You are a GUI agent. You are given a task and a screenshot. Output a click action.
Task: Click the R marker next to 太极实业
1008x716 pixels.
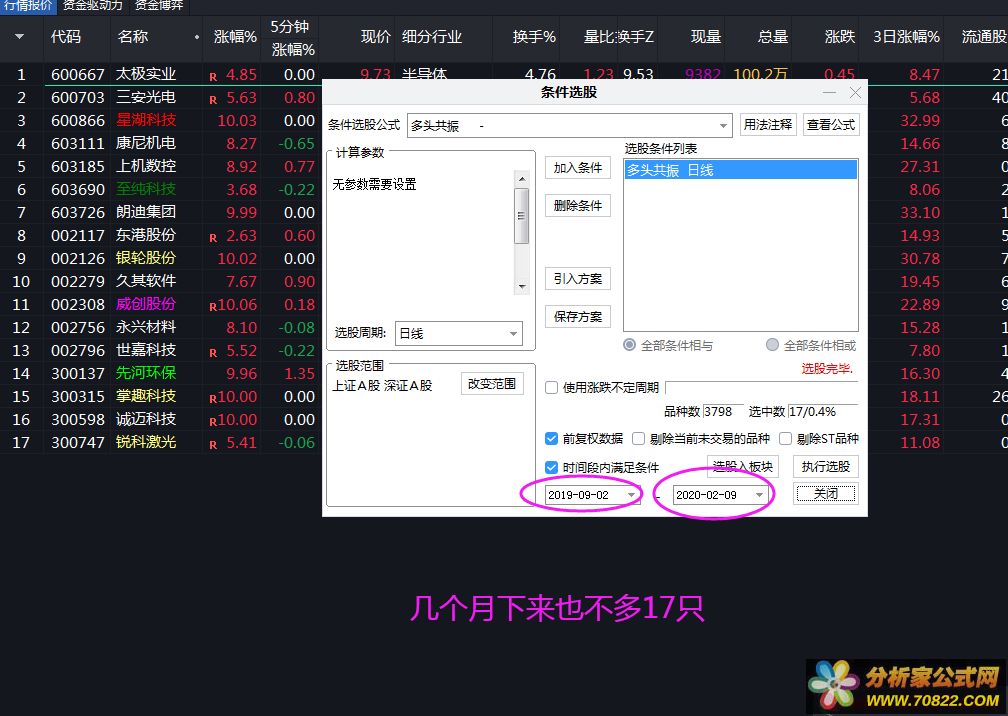point(213,76)
